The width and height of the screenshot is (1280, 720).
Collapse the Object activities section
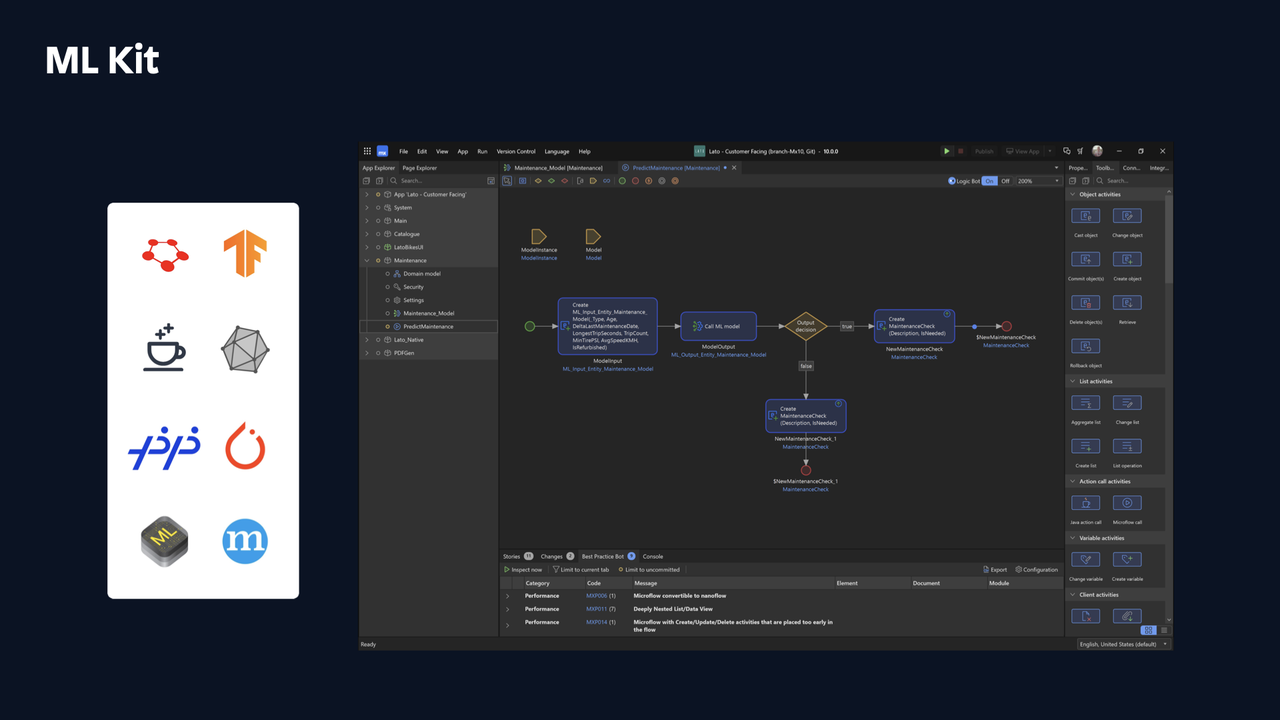coord(1073,194)
